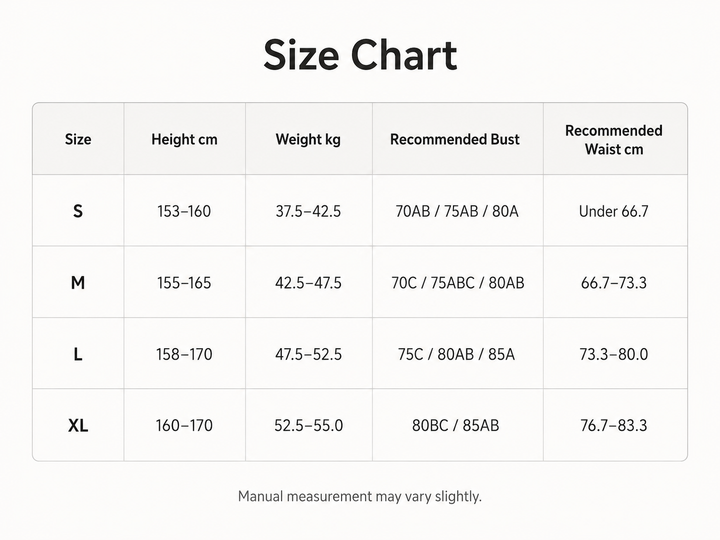Screen dimensions: 720x540
Task: Select the S size row label
Action: [x=78, y=211]
